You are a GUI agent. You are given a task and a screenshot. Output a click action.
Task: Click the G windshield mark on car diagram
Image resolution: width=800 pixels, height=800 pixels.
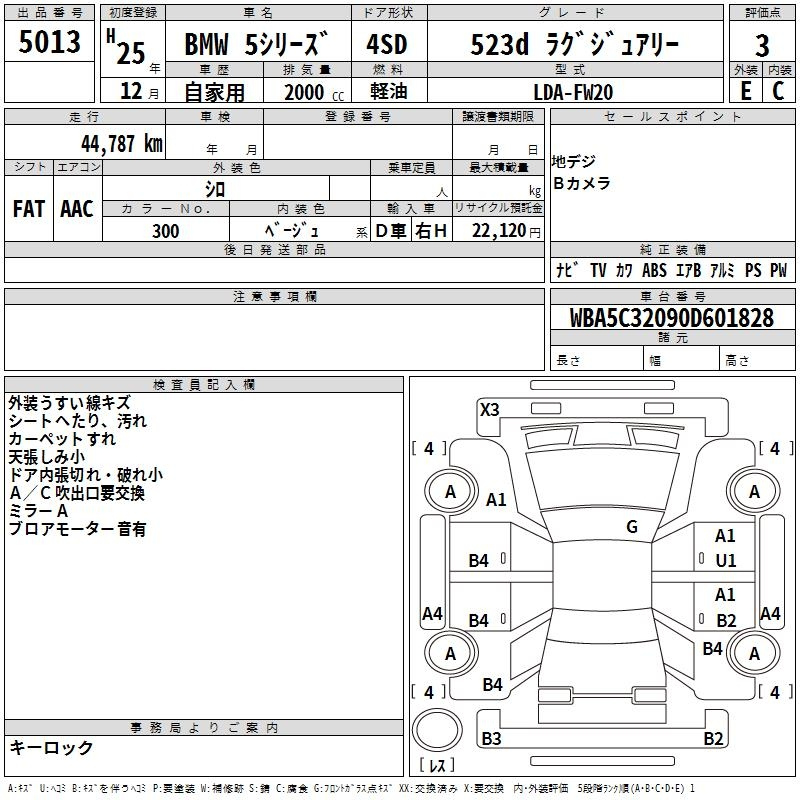coord(632,527)
